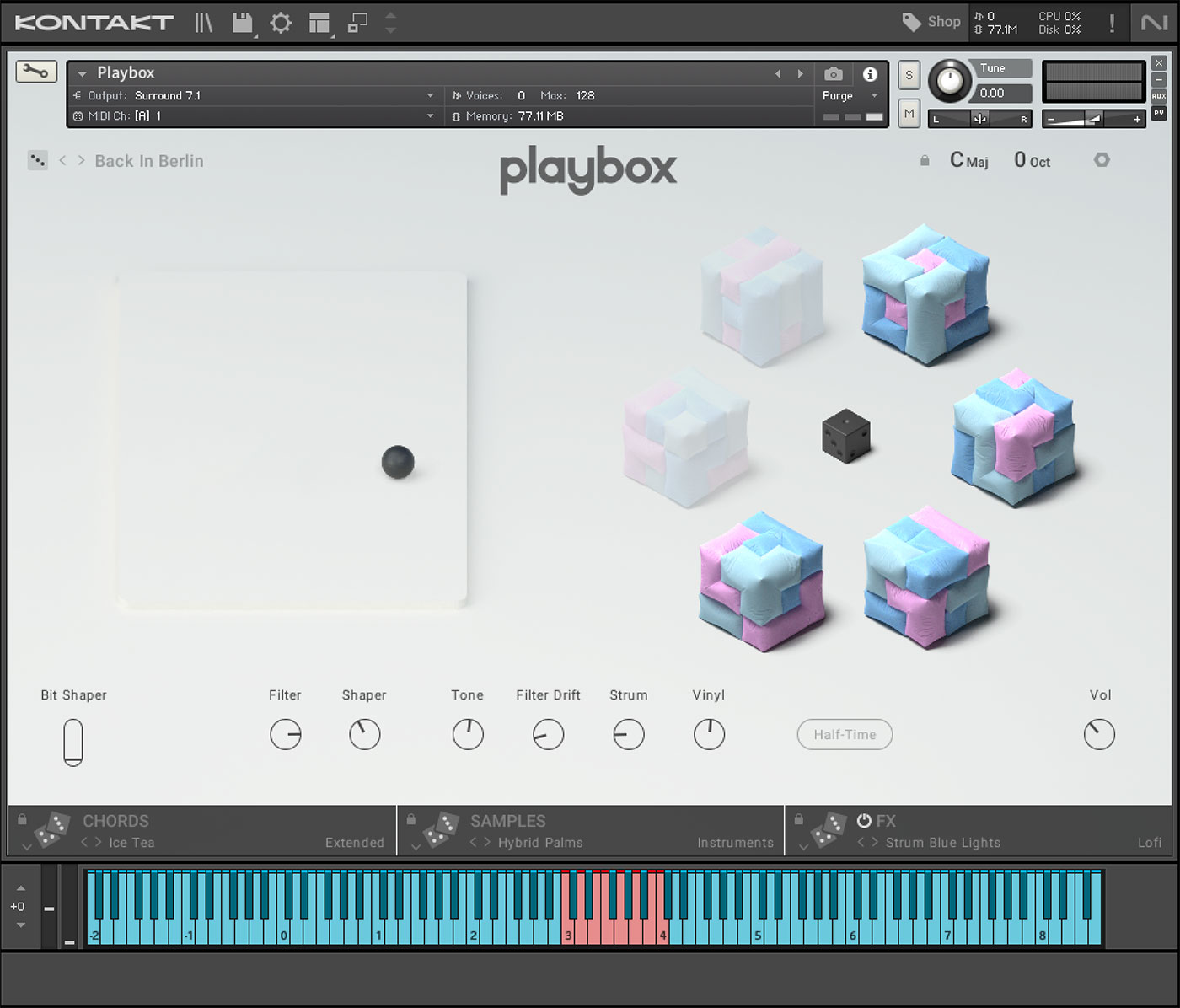Viewport: 1180px width, 1008px height.
Task: Go to previous instrument in header
Action: [778, 74]
